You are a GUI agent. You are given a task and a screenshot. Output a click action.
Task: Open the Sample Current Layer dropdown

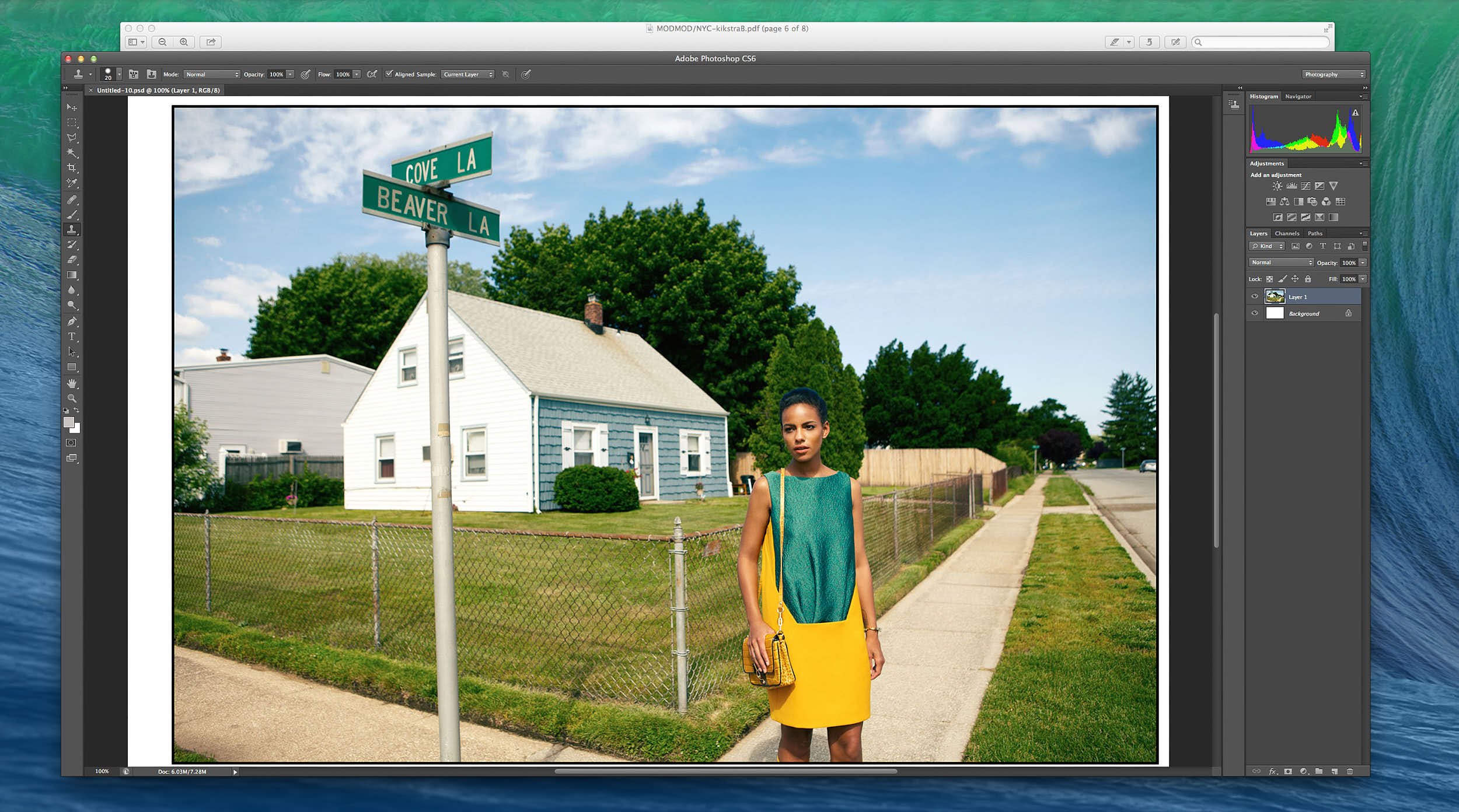(468, 74)
